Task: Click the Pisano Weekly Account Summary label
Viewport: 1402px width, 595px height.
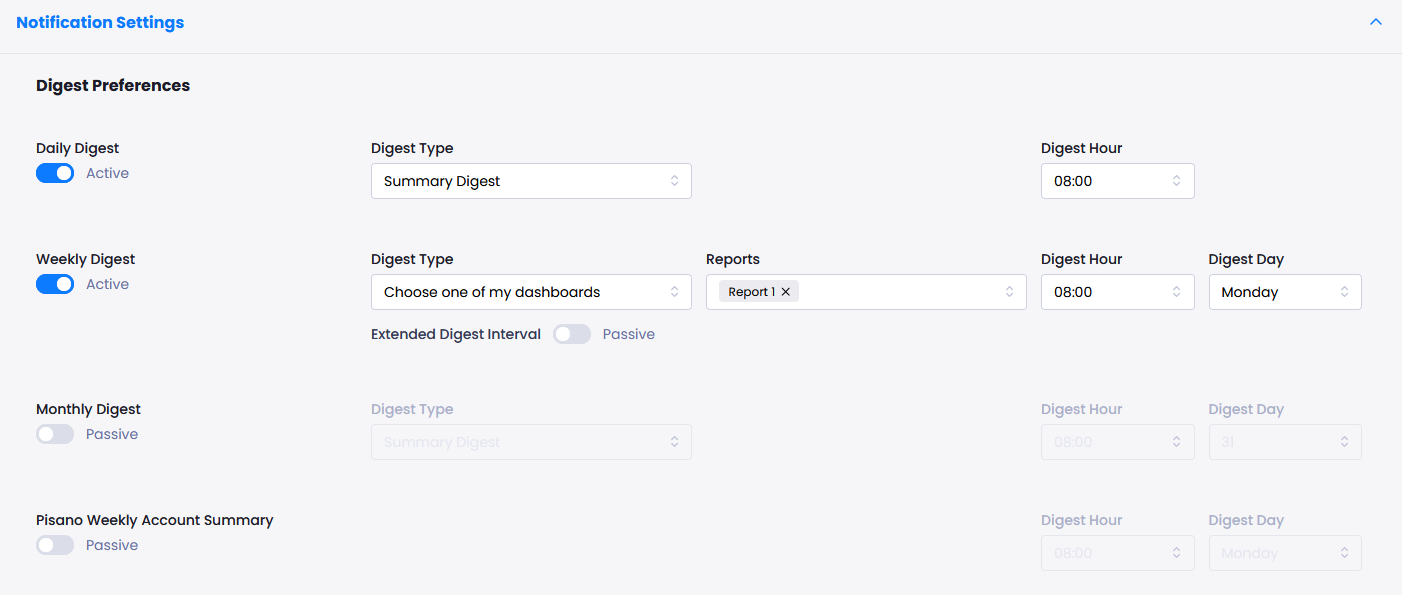Action: (155, 520)
